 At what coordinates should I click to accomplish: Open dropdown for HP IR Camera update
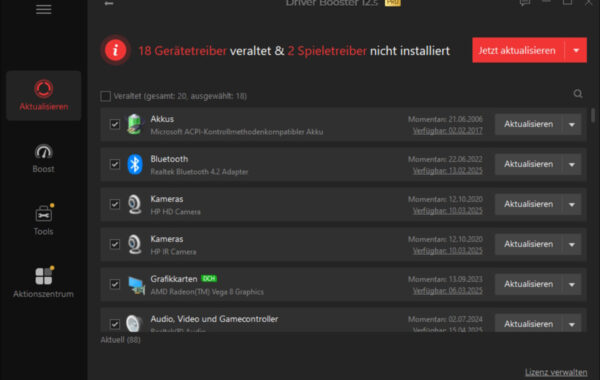click(572, 245)
